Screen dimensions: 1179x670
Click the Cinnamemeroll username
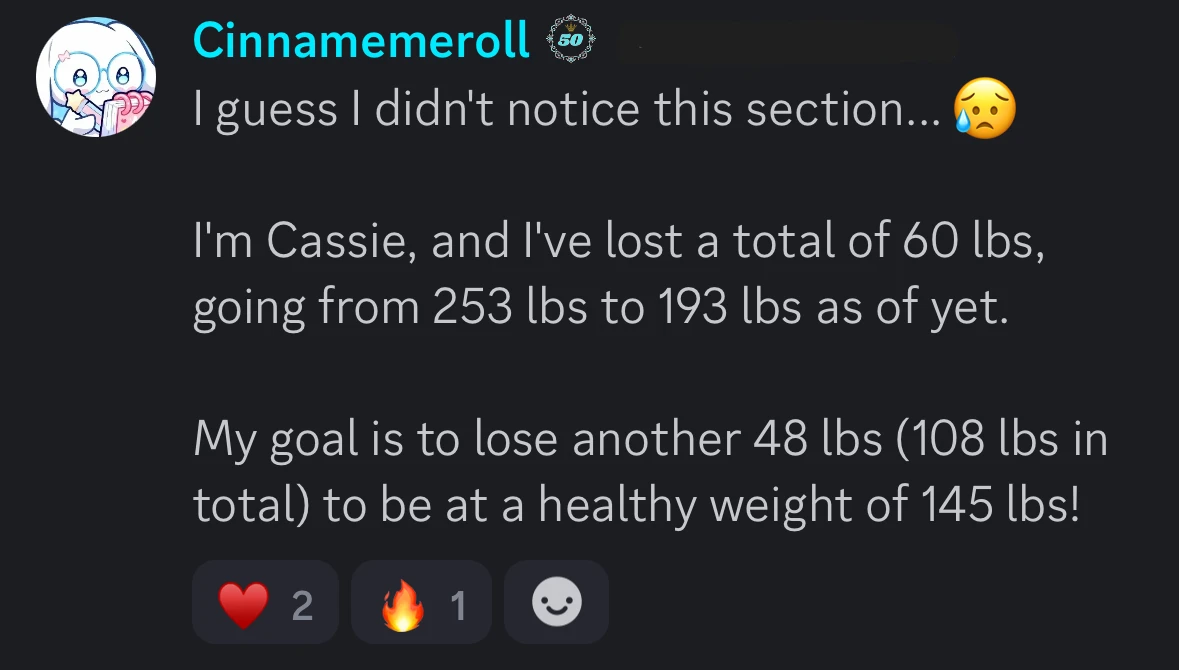pyautogui.click(x=361, y=40)
